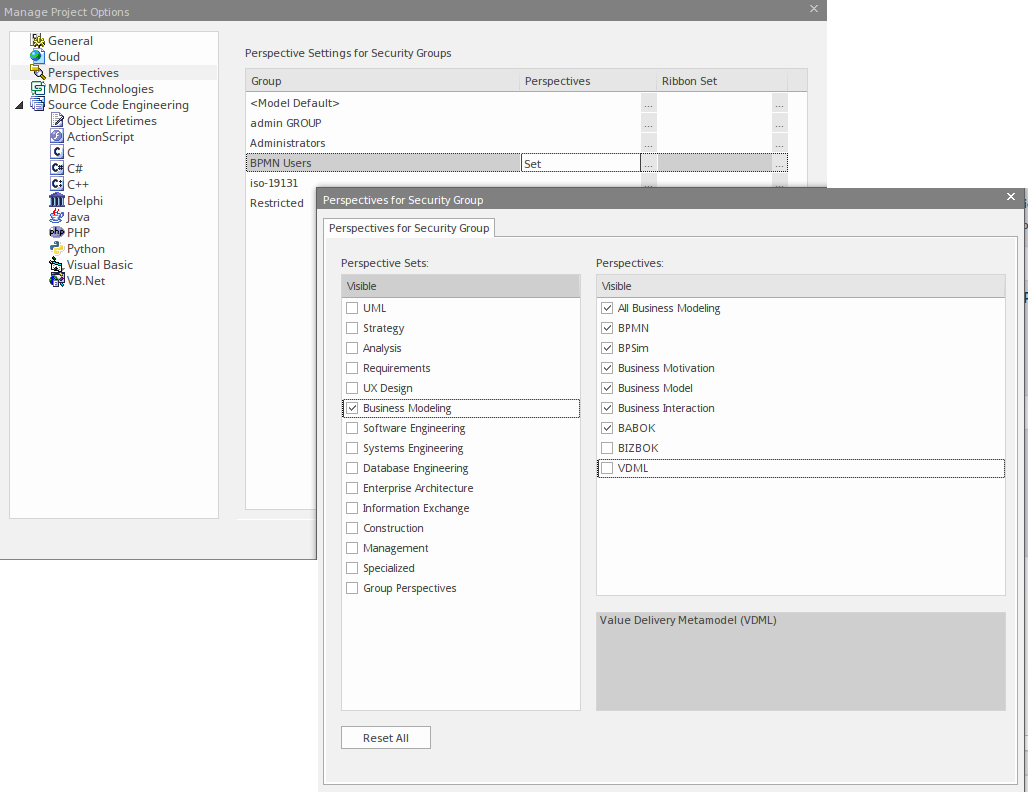Click the Reset All button
The image size is (1028, 792).
385,738
